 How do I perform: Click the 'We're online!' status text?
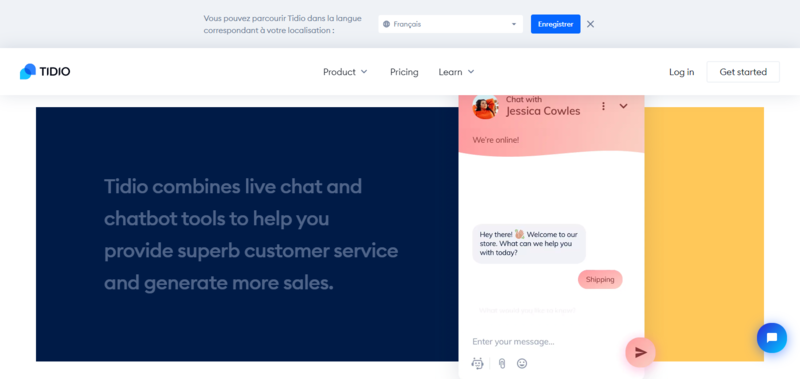(496, 140)
